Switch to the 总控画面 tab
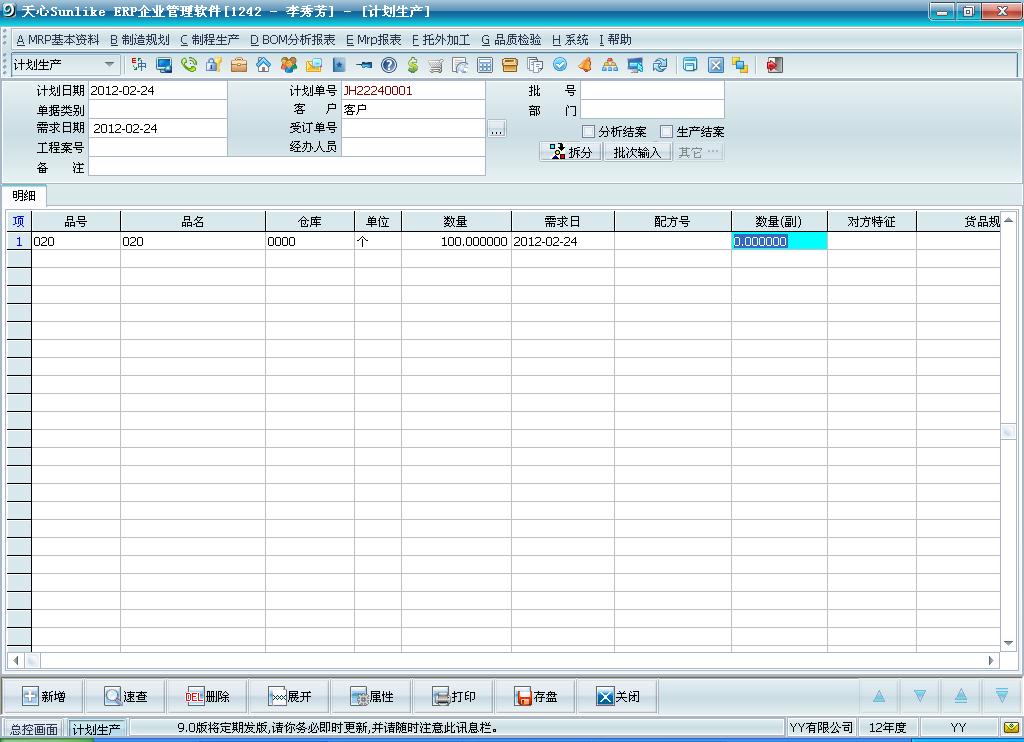Viewport: 1024px width, 742px height. click(x=34, y=729)
